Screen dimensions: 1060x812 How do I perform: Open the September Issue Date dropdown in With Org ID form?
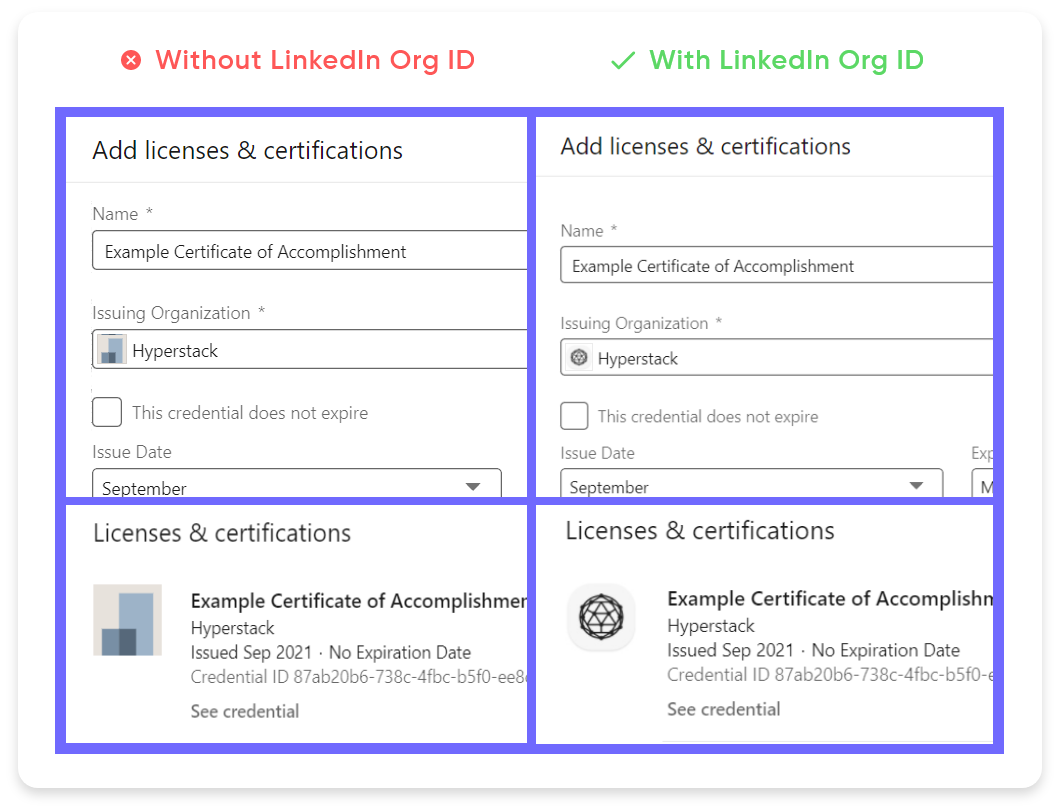click(x=750, y=486)
